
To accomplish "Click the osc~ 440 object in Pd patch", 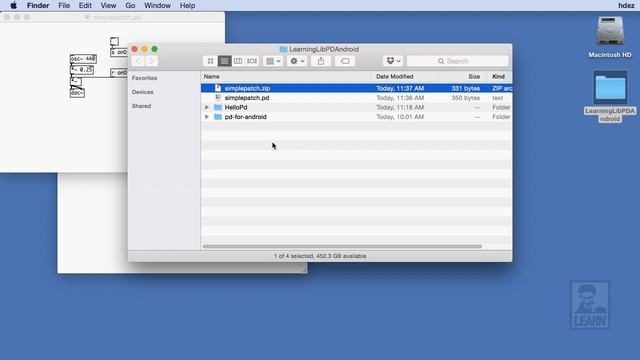I will coord(83,59).
